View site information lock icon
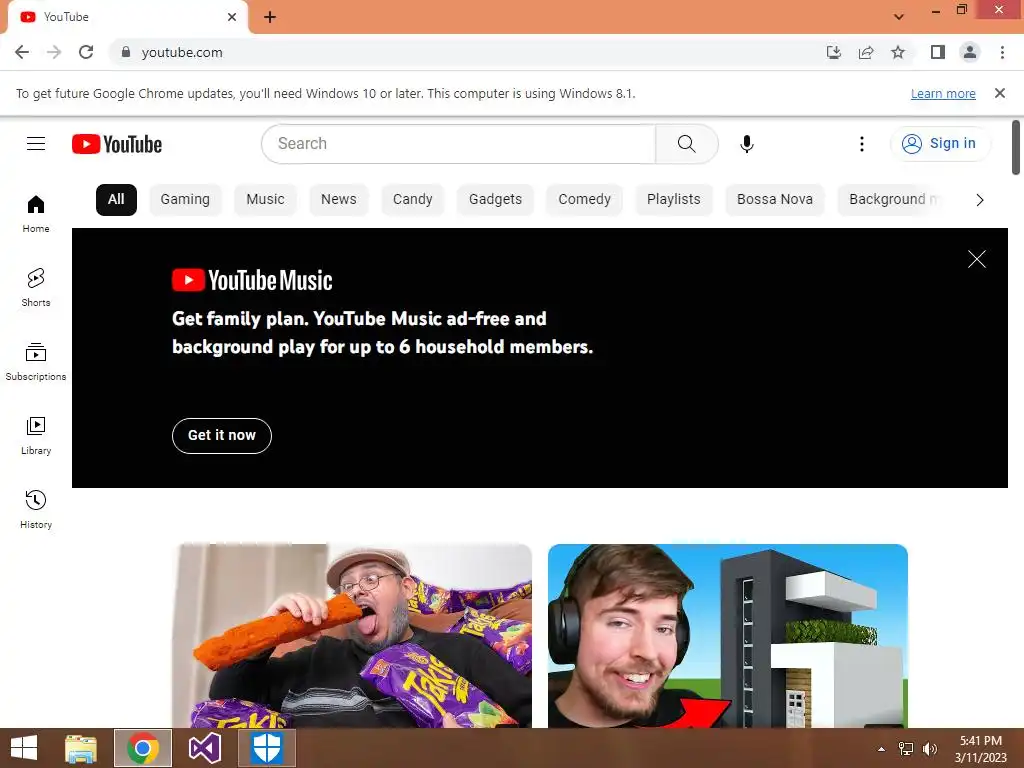 pyautogui.click(x=126, y=52)
